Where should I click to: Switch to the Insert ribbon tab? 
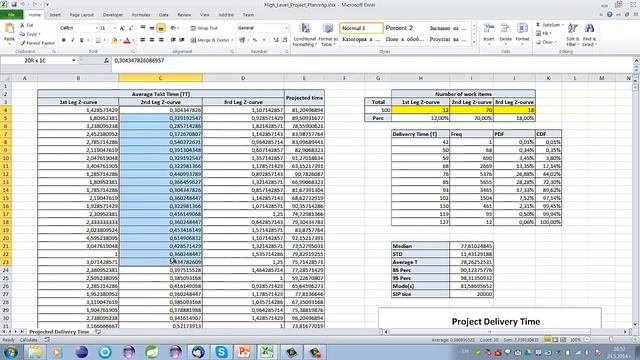coord(55,15)
